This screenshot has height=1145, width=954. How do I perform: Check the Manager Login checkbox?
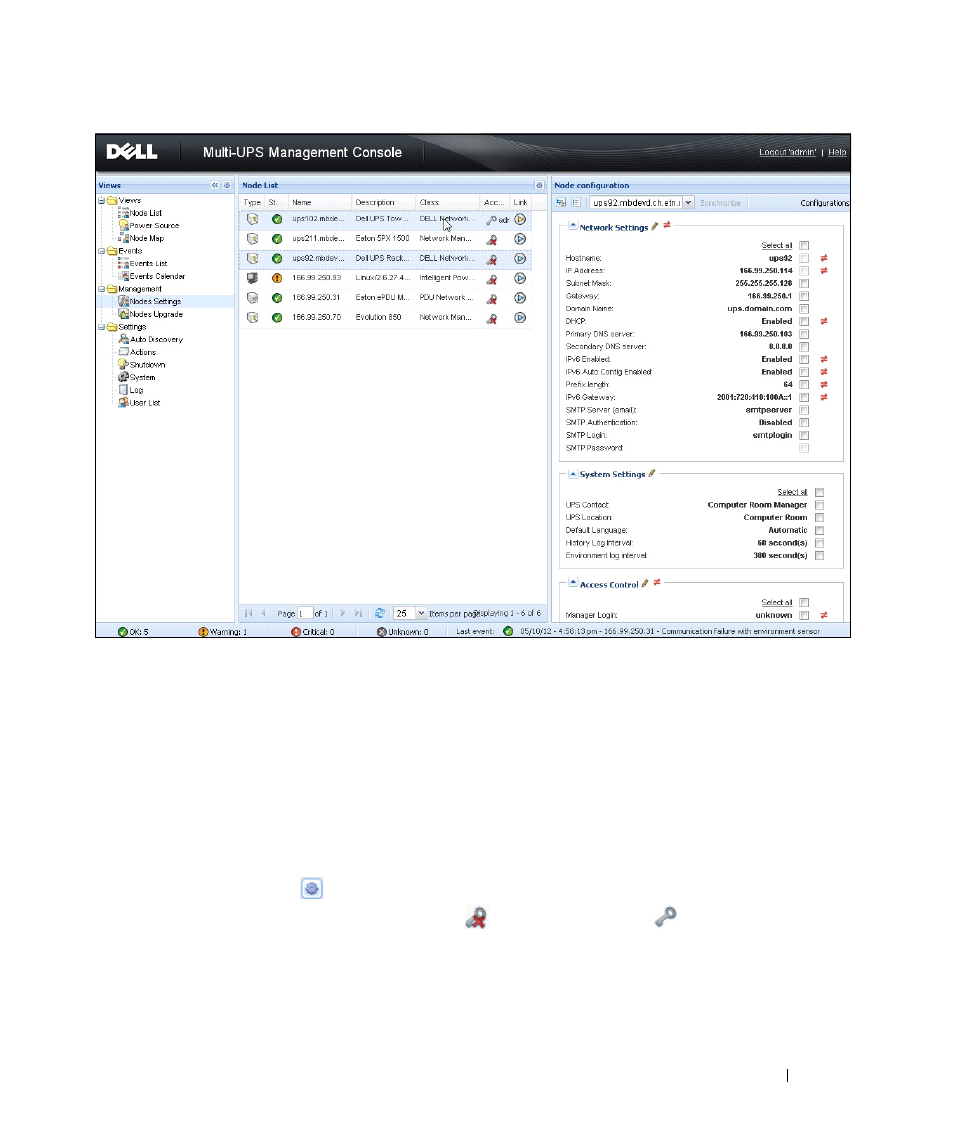[x=804, y=616]
